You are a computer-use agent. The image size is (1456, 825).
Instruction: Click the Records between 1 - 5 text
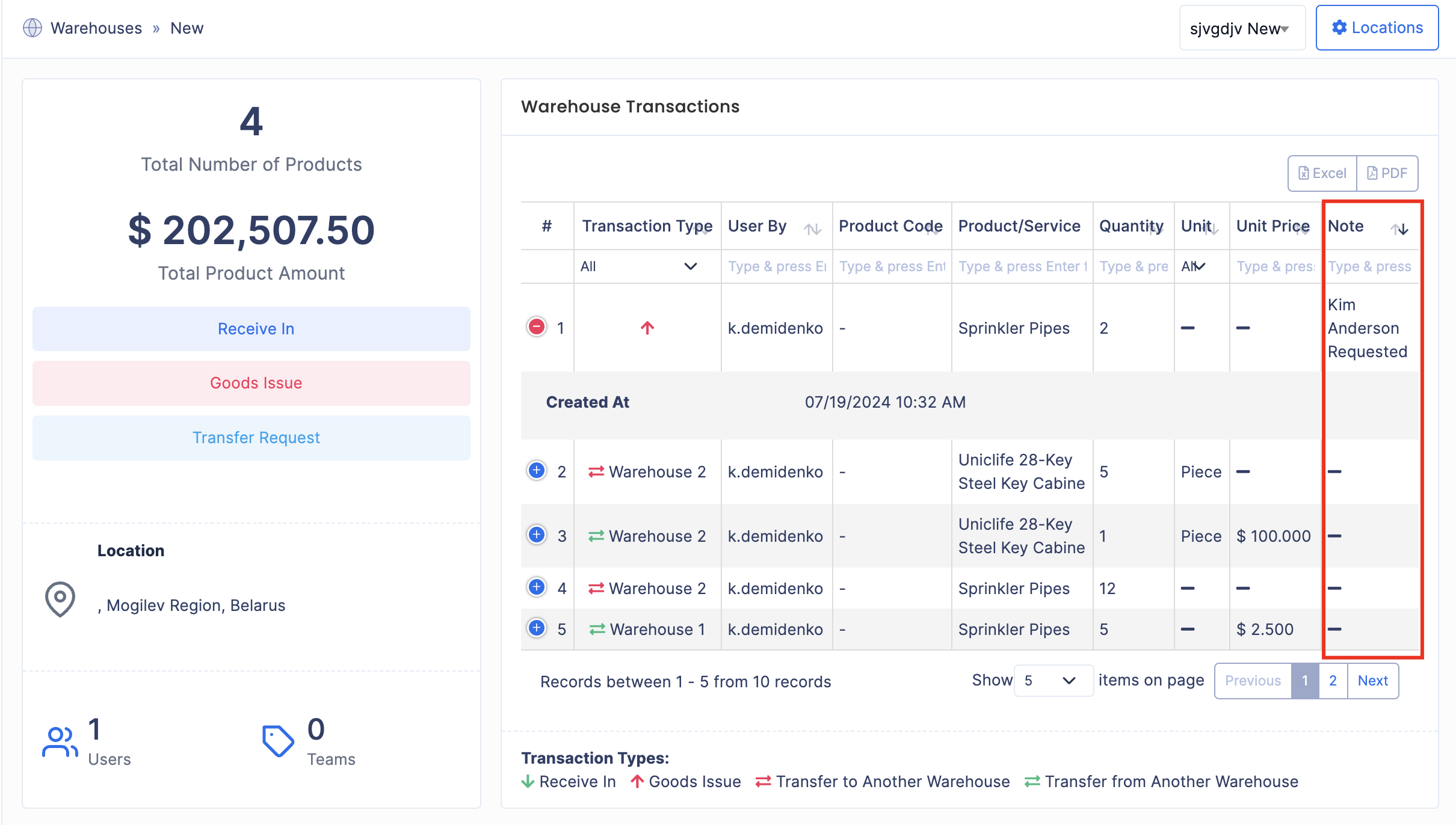(x=685, y=682)
